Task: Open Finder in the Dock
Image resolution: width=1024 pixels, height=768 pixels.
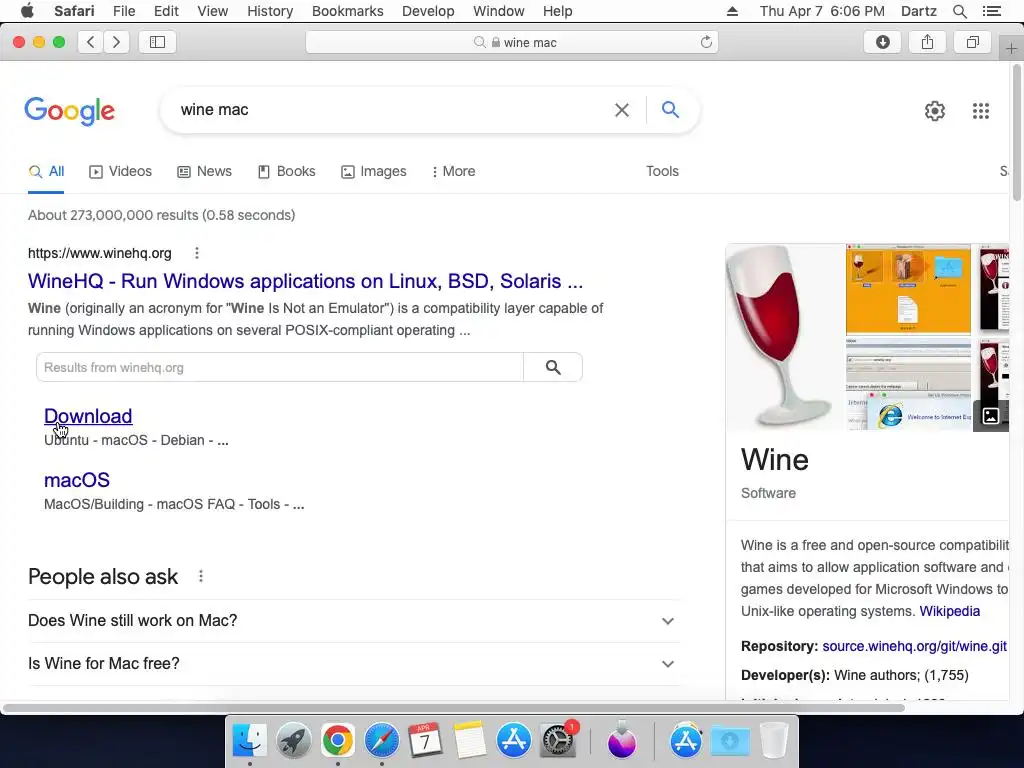Action: coord(249,740)
